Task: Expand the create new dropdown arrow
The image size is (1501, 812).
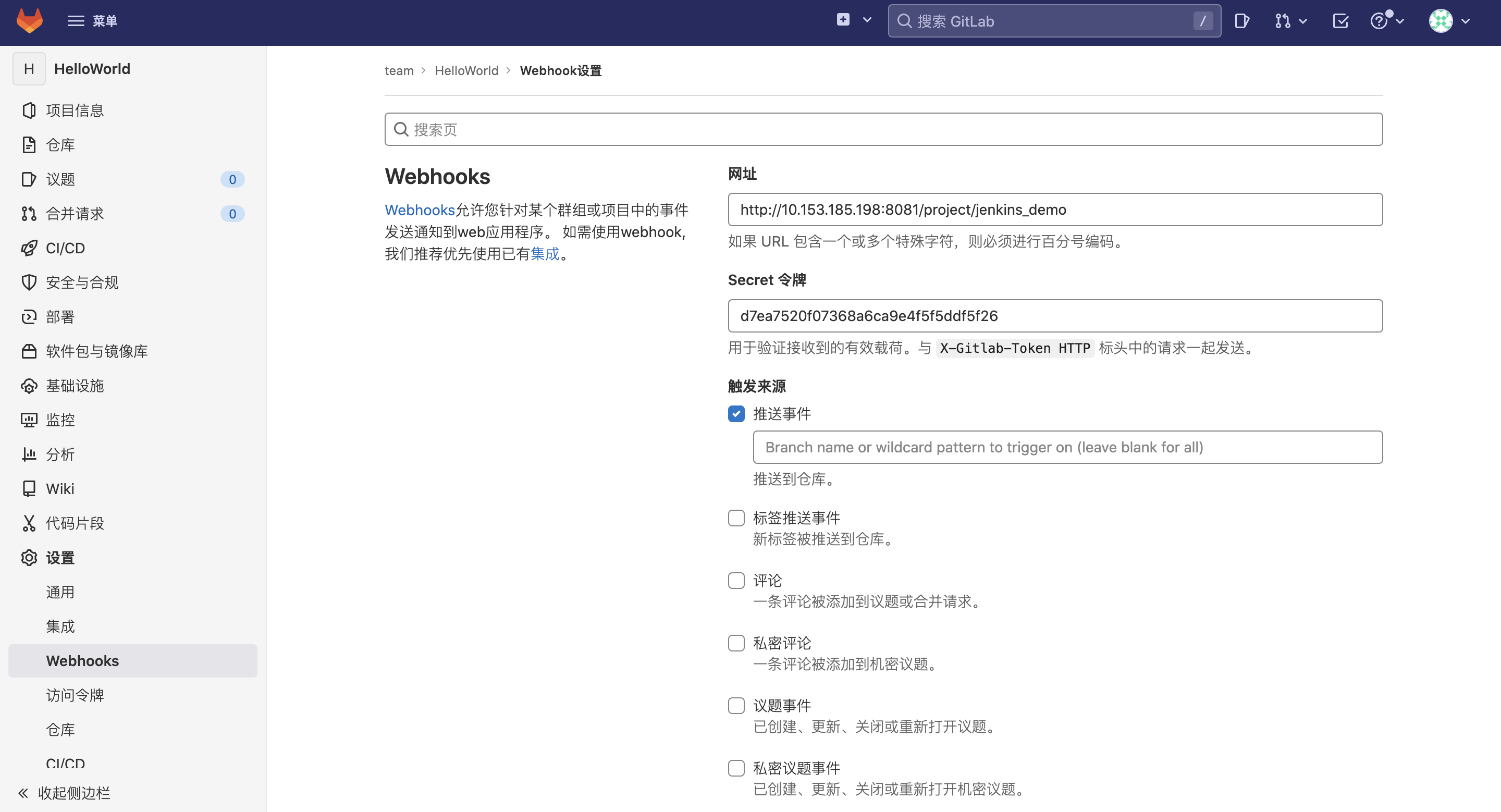Action: (867, 20)
